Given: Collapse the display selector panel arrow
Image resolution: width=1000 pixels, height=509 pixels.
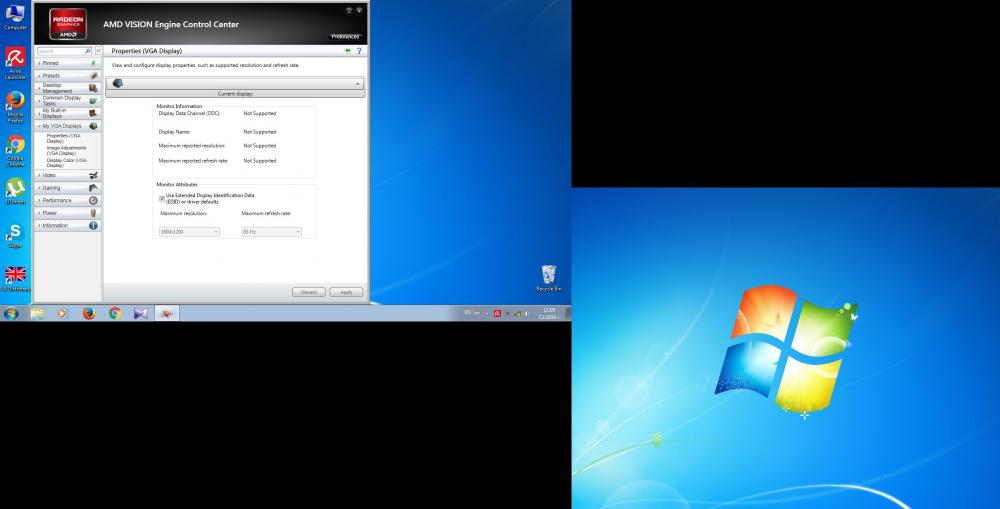Looking at the screenshot, I should click(x=357, y=84).
